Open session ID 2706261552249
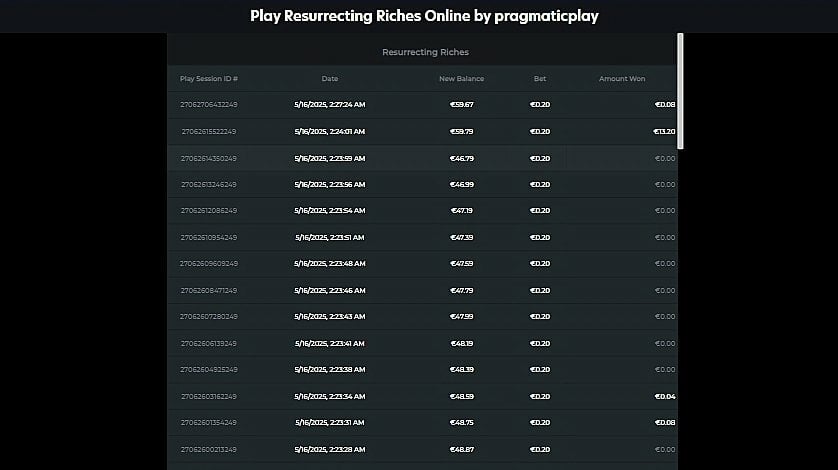 (208, 132)
